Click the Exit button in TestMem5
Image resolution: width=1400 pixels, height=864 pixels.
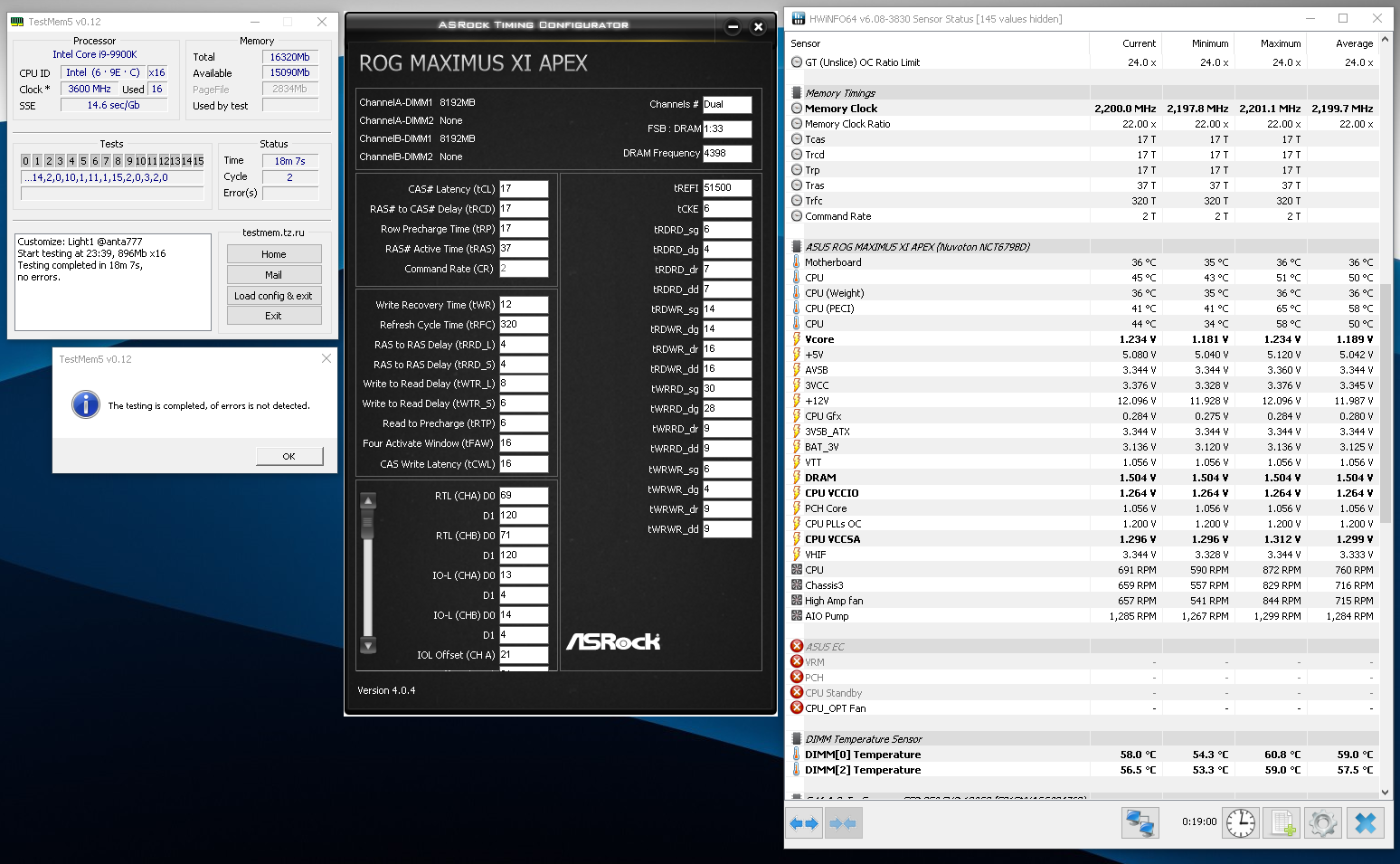coord(274,316)
